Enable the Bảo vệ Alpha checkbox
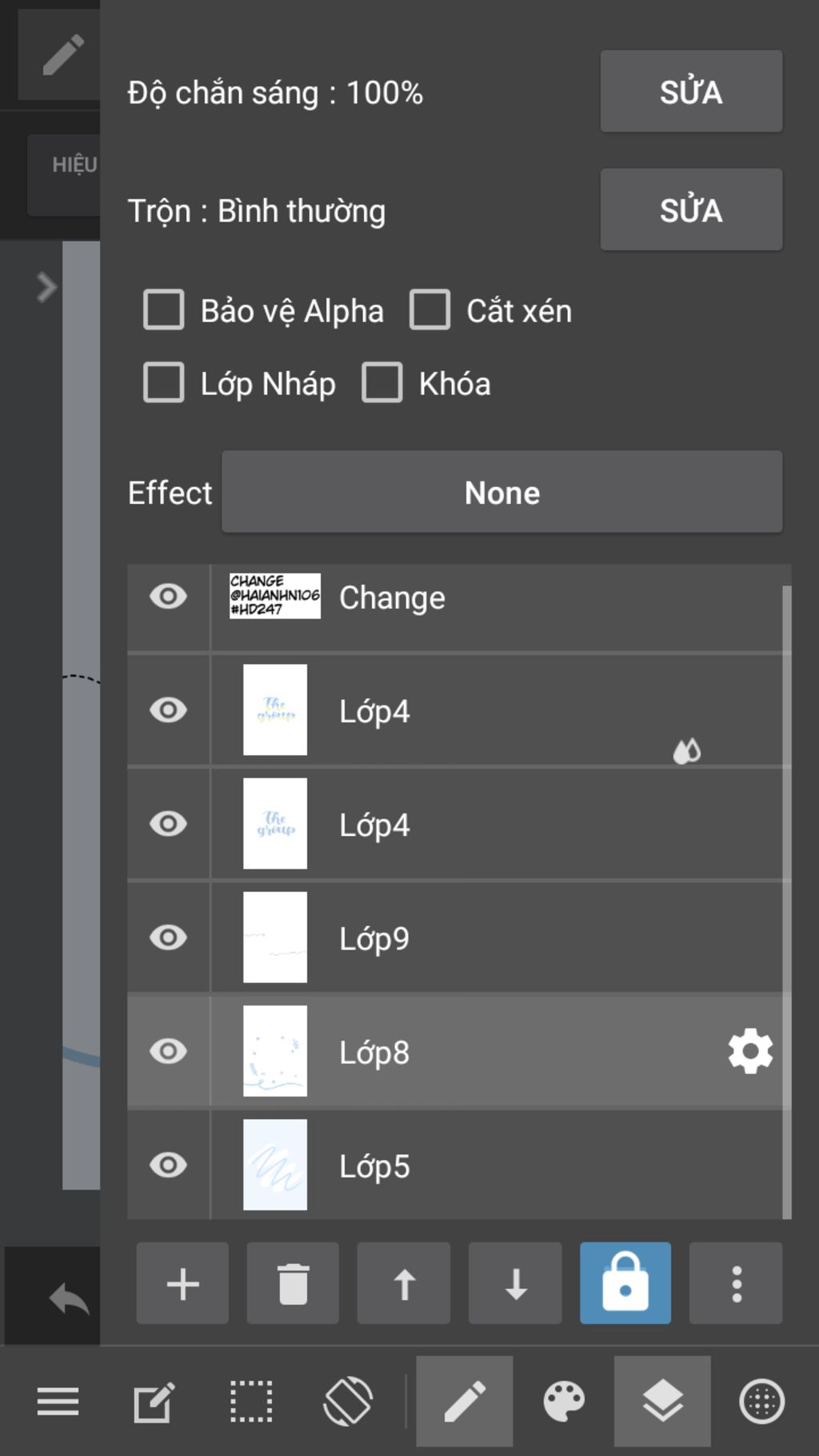 tap(164, 310)
